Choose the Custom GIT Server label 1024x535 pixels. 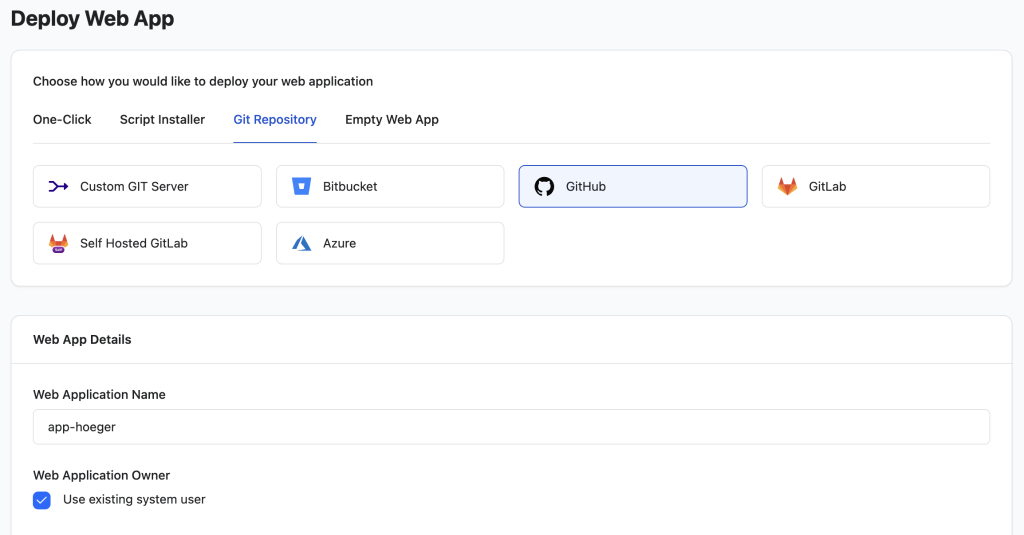134,186
